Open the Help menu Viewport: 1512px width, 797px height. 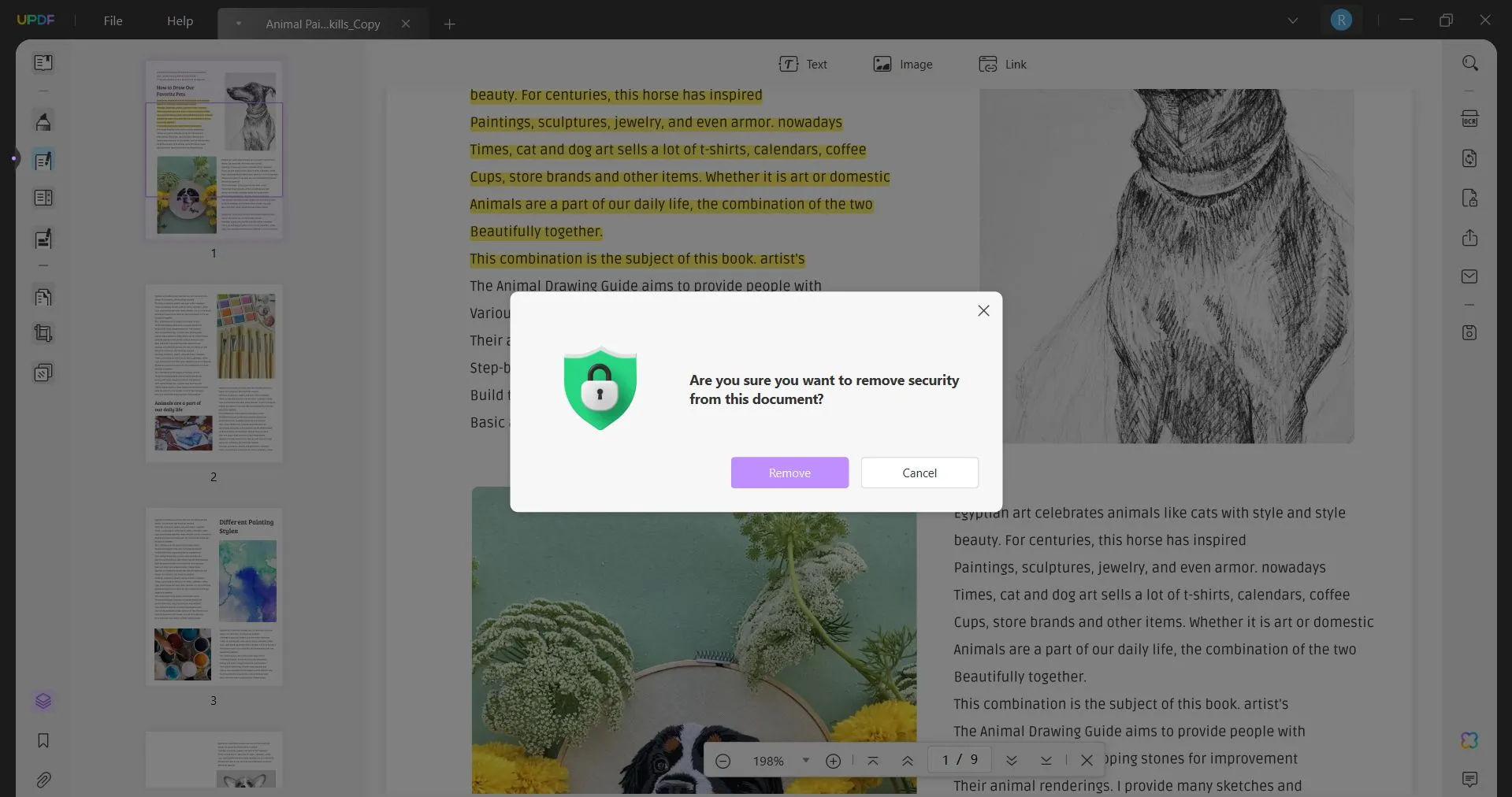[x=180, y=21]
